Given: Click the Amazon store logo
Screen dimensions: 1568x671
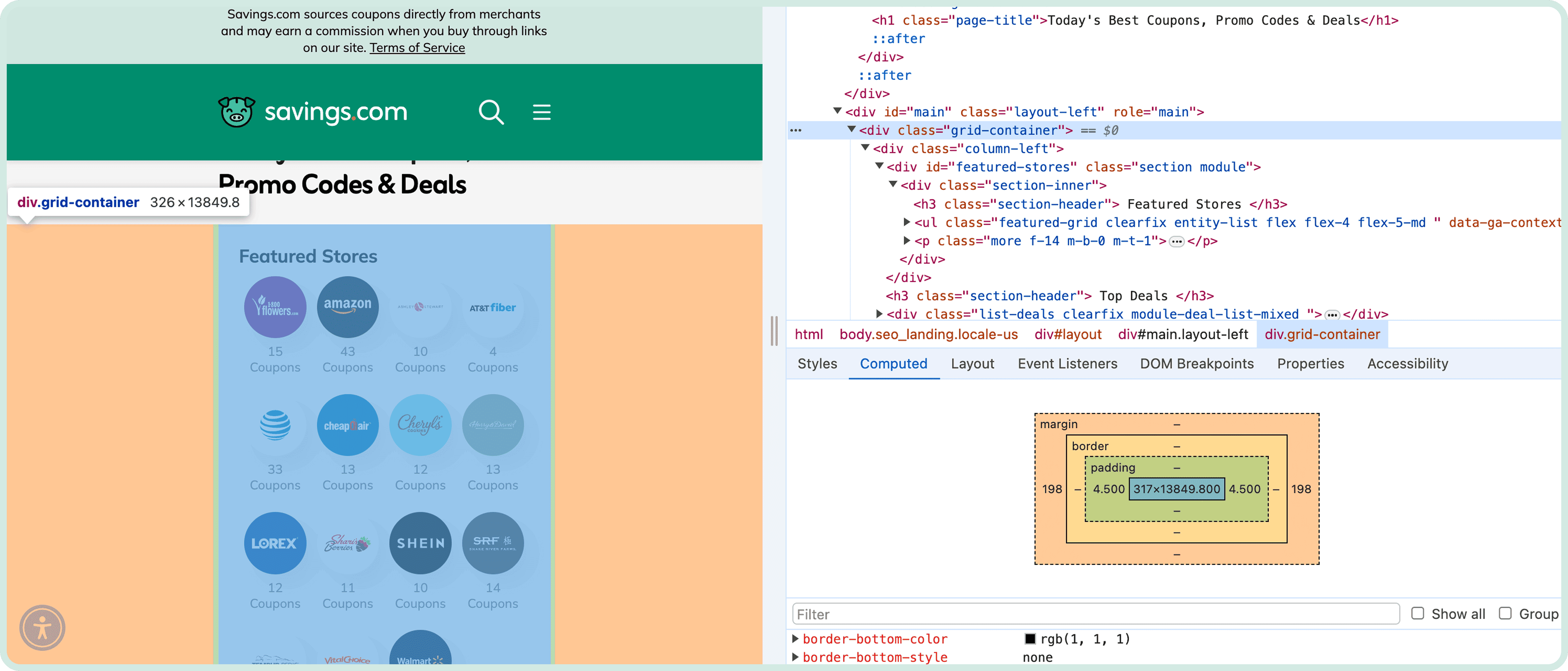Looking at the screenshot, I should pos(347,307).
